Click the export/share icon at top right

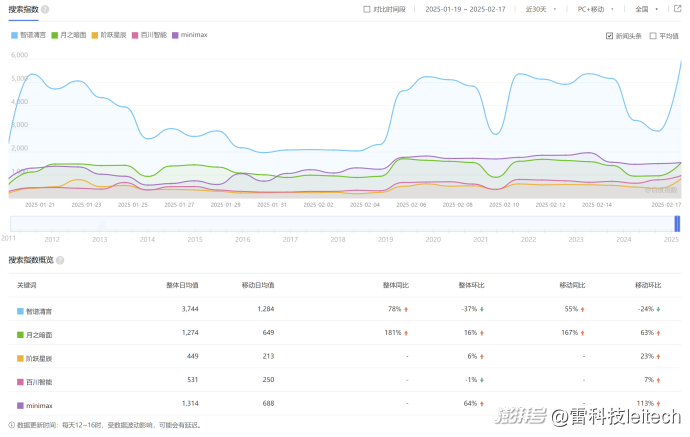(678, 9)
